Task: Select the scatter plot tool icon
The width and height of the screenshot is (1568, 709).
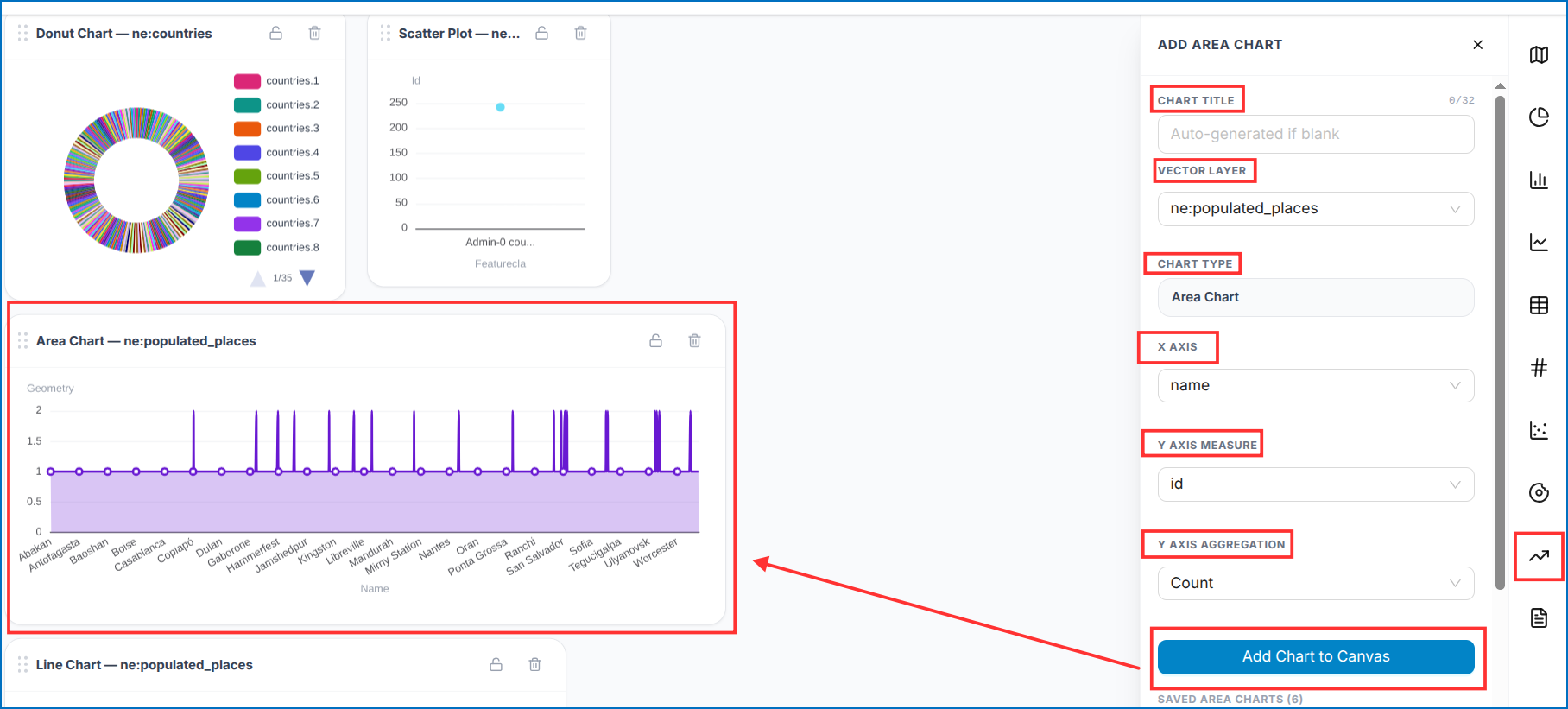Action: tap(1539, 430)
